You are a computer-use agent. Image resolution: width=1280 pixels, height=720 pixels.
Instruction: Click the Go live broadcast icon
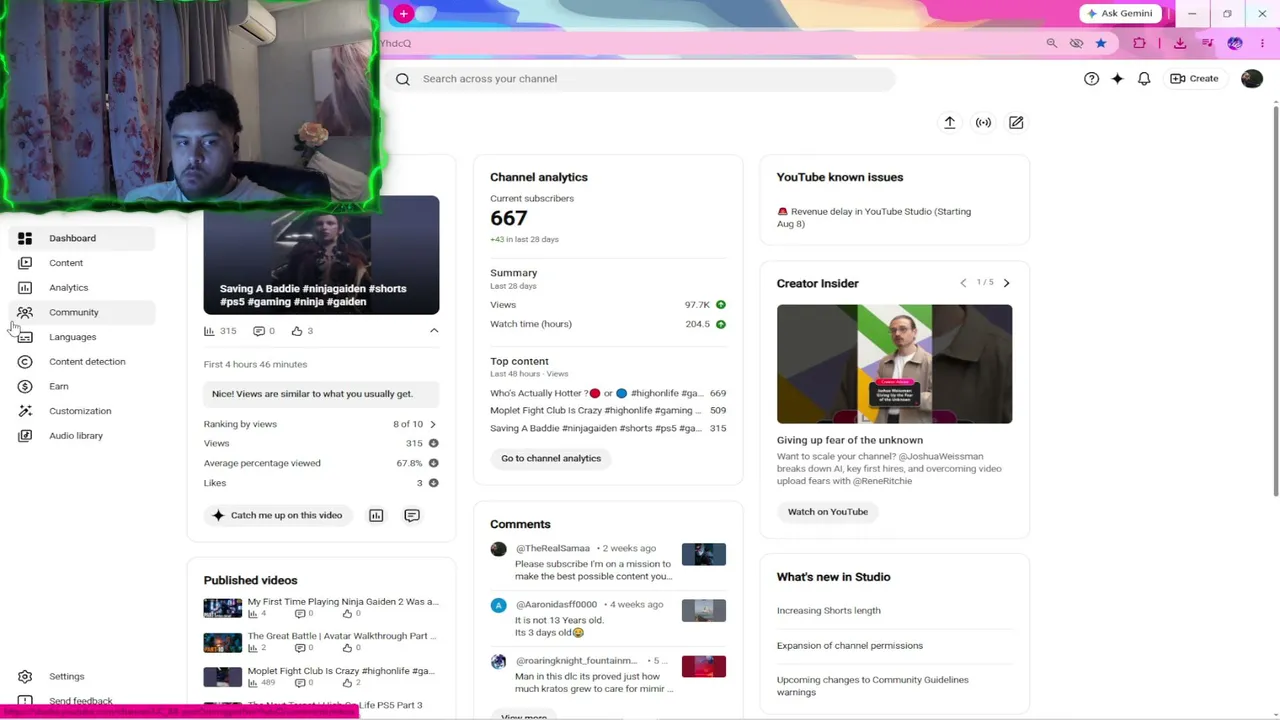point(984,122)
